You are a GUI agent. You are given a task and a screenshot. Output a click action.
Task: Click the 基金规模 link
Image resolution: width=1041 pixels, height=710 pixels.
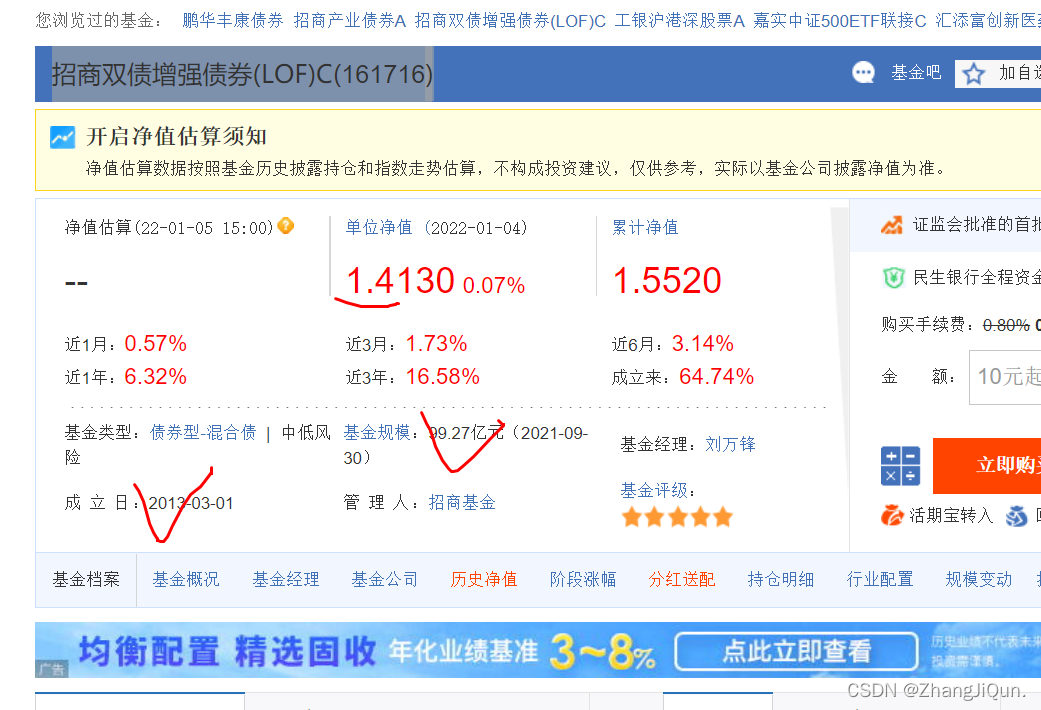376,433
